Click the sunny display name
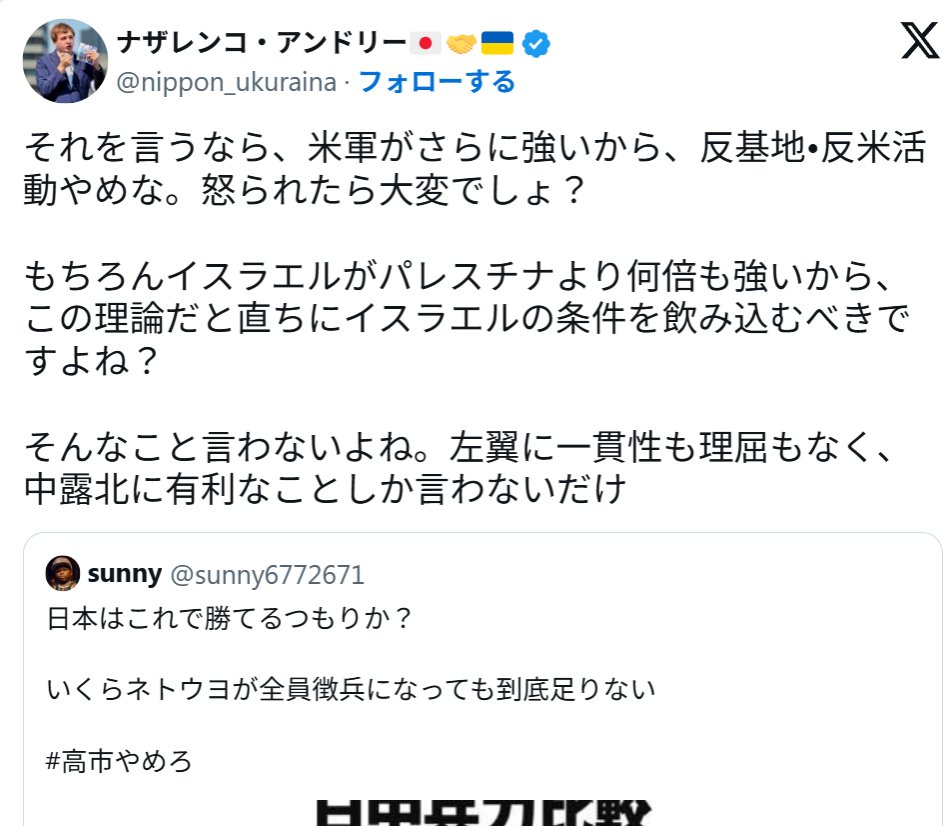 [x=124, y=574]
